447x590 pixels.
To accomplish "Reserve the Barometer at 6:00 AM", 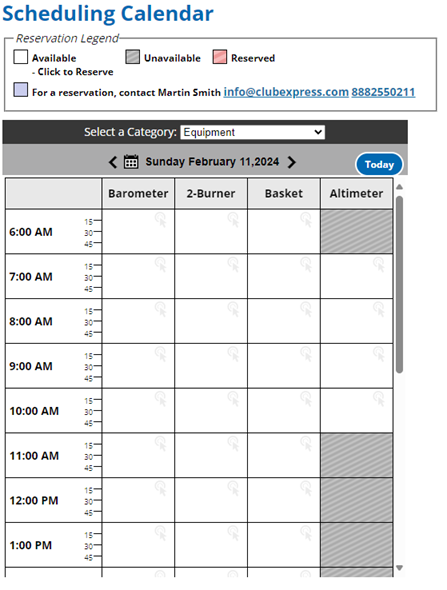I will coord(138,231).
